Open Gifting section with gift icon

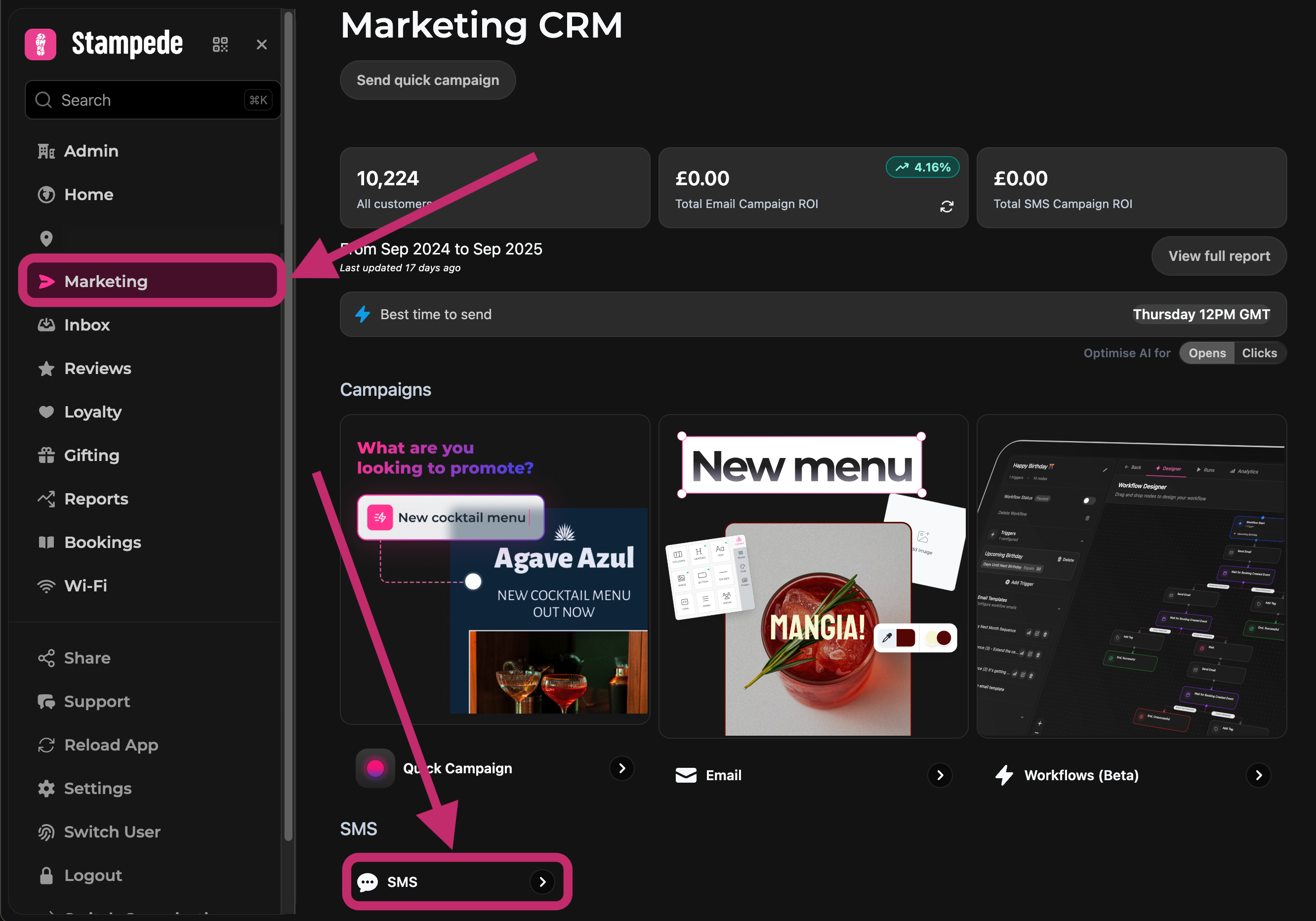(91, 455)
